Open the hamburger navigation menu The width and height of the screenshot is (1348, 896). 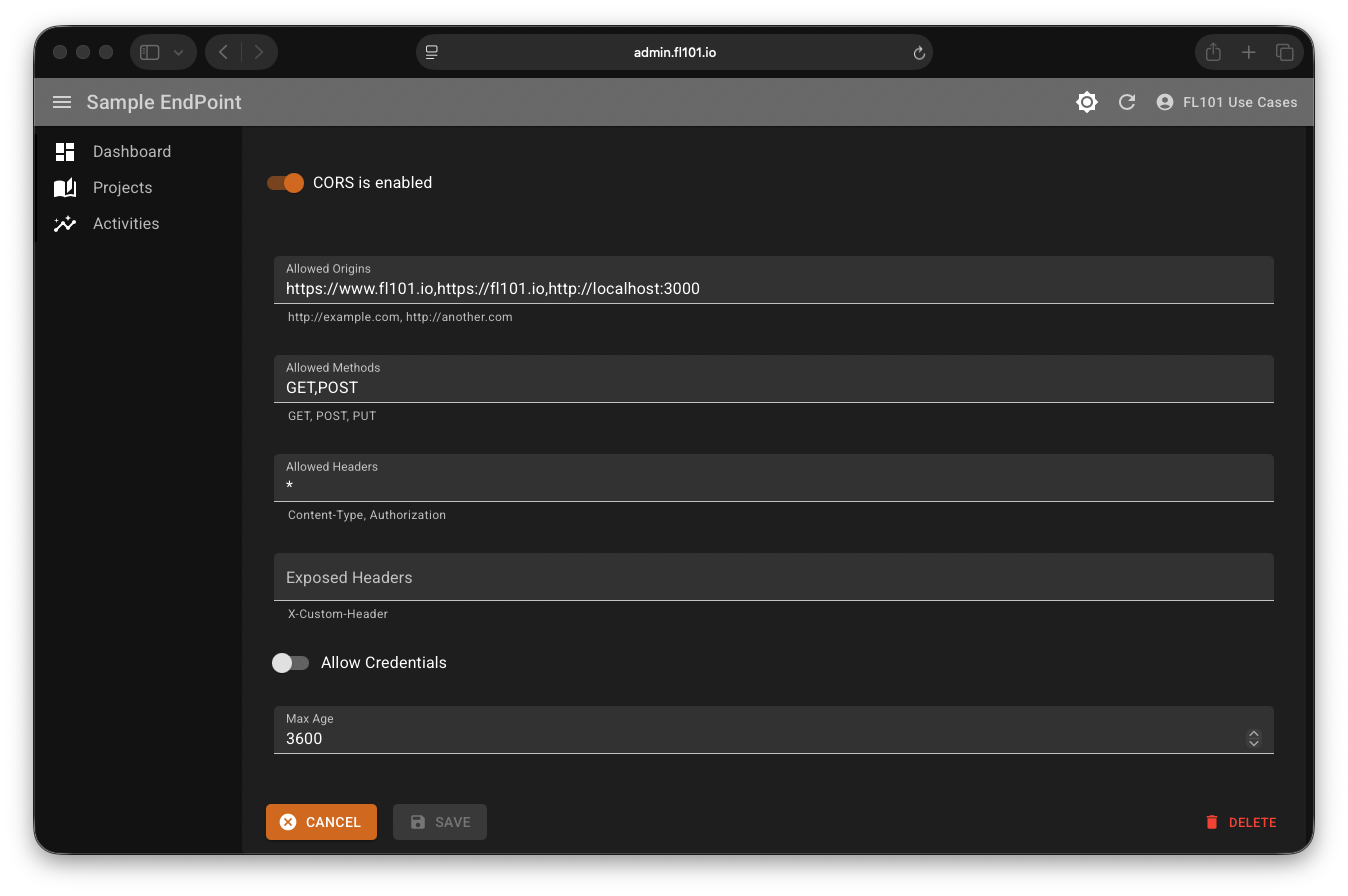pos(62,102)
